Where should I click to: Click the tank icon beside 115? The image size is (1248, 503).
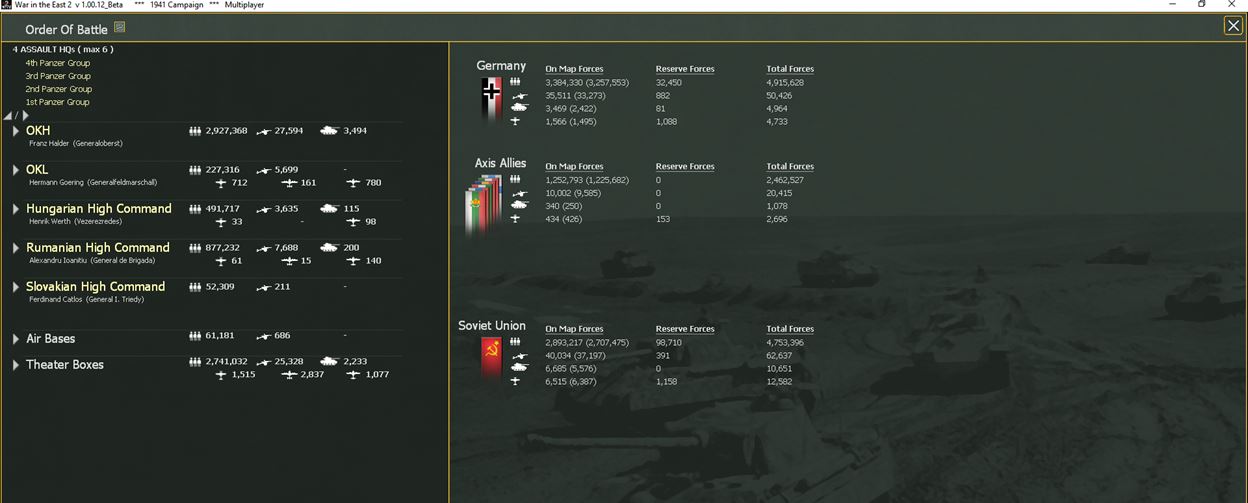click(x=329, y=209)
